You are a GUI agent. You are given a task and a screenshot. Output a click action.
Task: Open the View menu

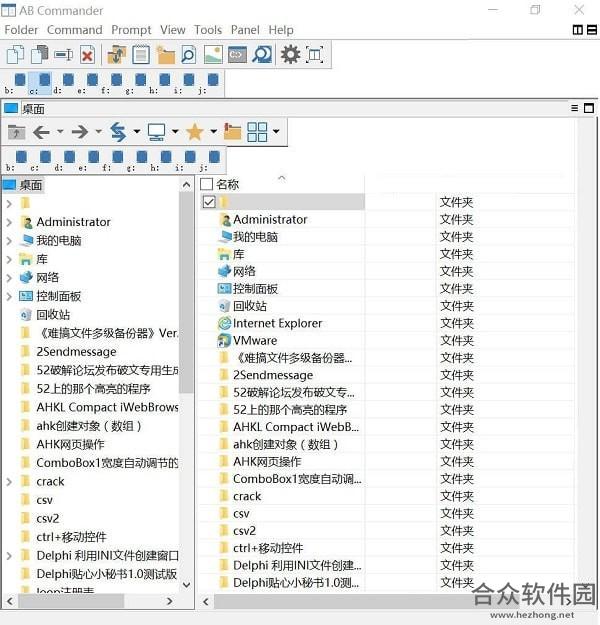pyautogui.click(x=173, y=30)
